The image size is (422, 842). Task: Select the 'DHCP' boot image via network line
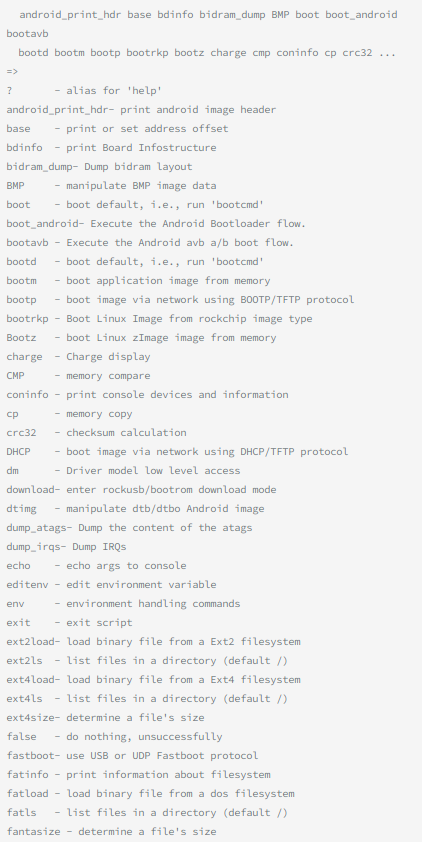pos(177,452)
